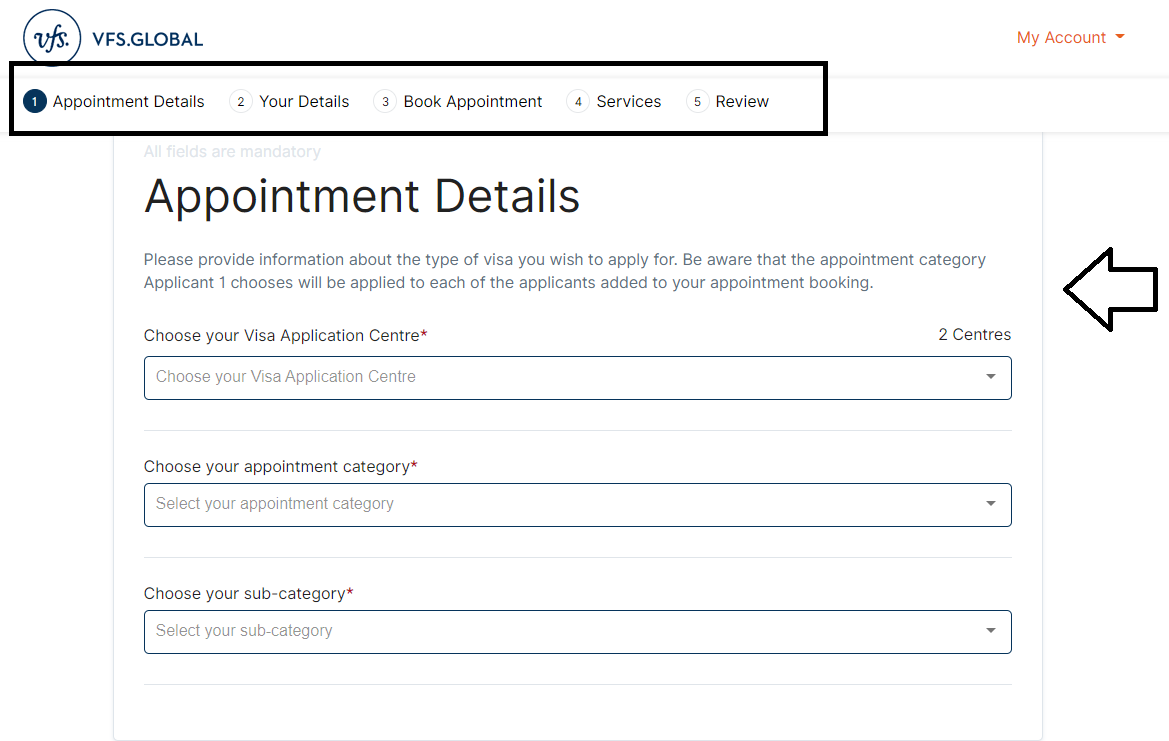Viewport: 1169px width, 741px height.
Task: Go to the Your Details step
Action: click(304, 102)
